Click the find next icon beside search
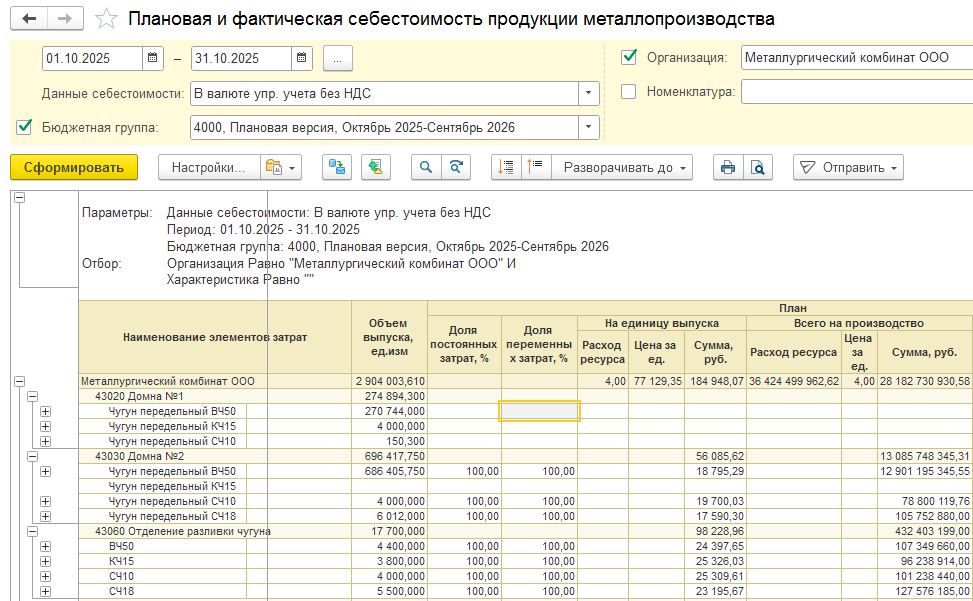 point(456,167)
